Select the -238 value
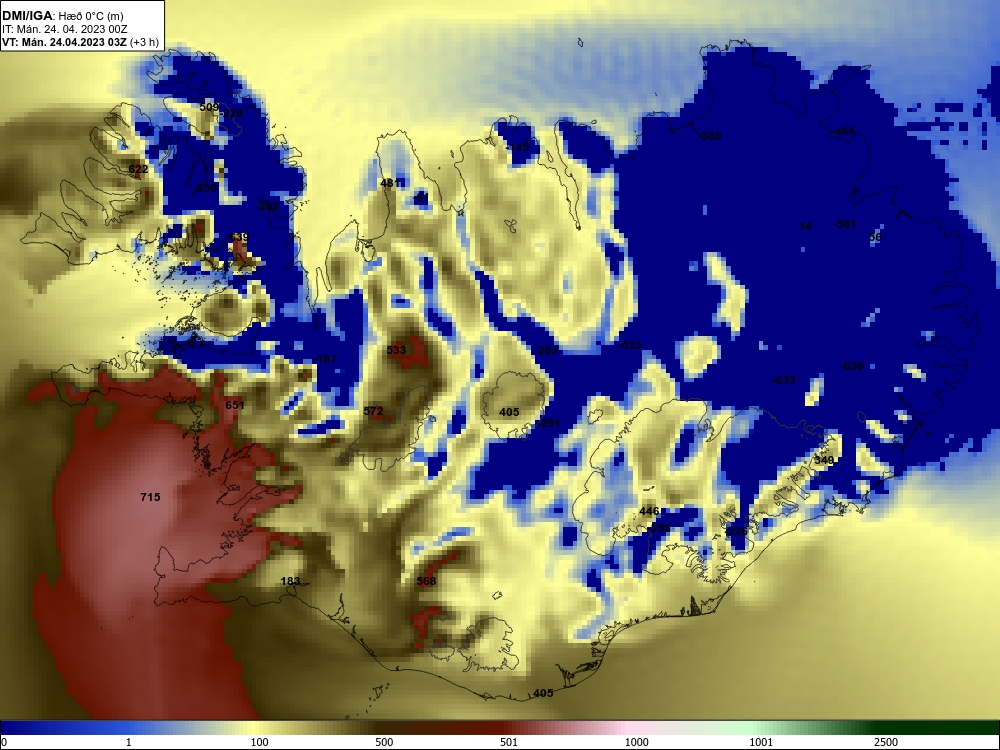Screen dimensions: 1000x750 659,529
